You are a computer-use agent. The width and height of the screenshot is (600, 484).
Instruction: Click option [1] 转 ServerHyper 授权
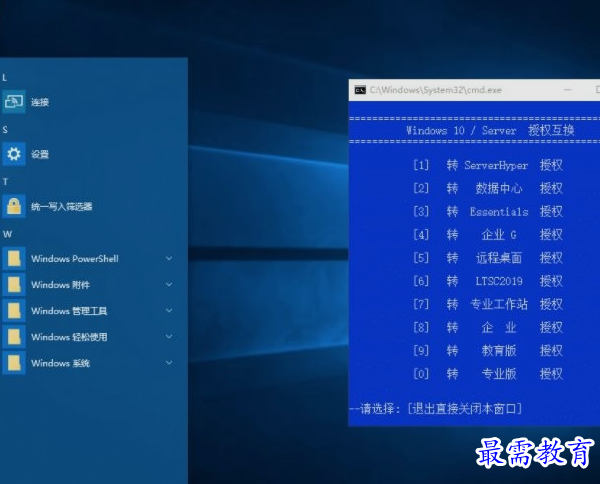[488, 165]
